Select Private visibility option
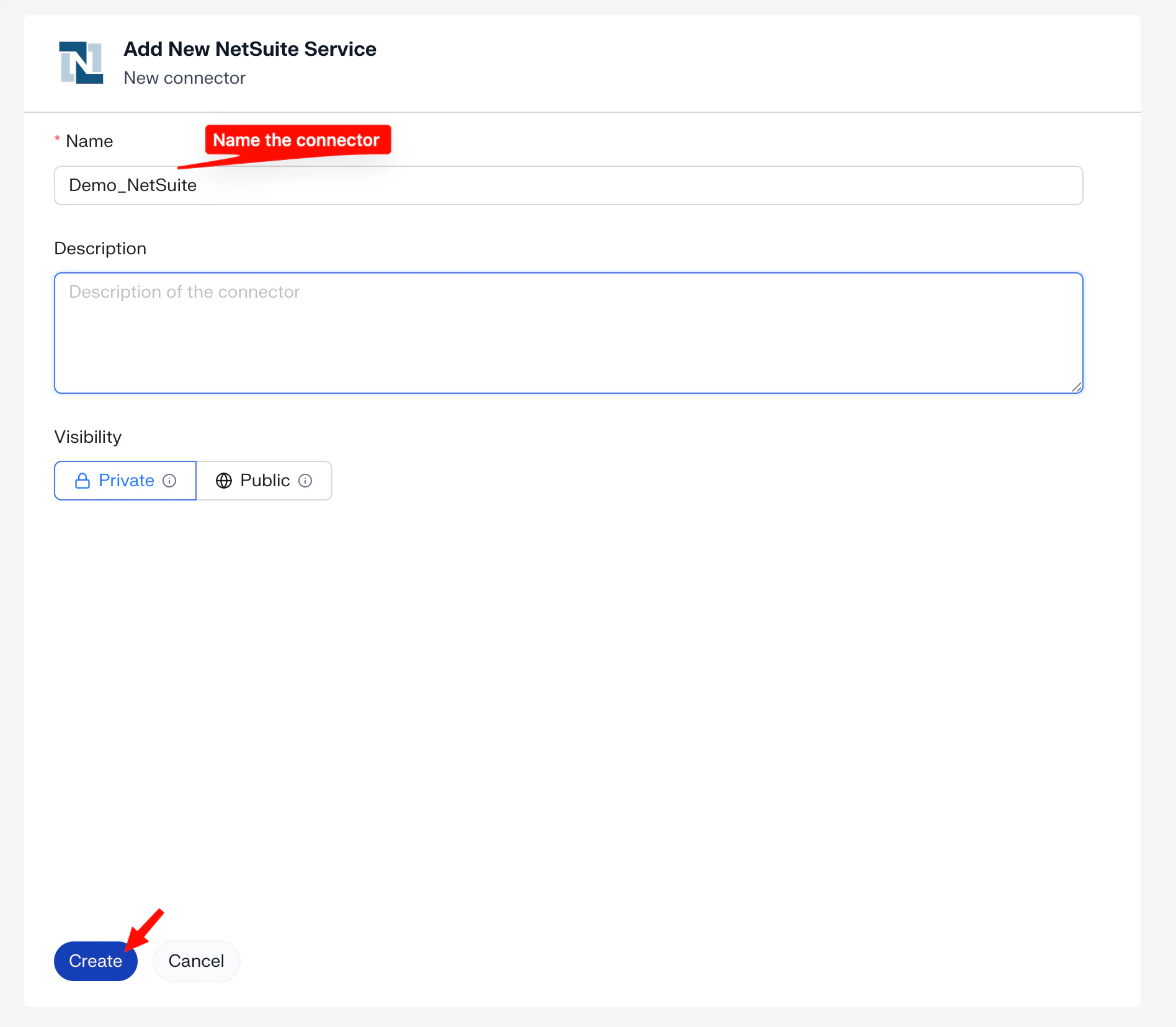This screenshot has width=1176, height=1027. [x=125, y=481]
